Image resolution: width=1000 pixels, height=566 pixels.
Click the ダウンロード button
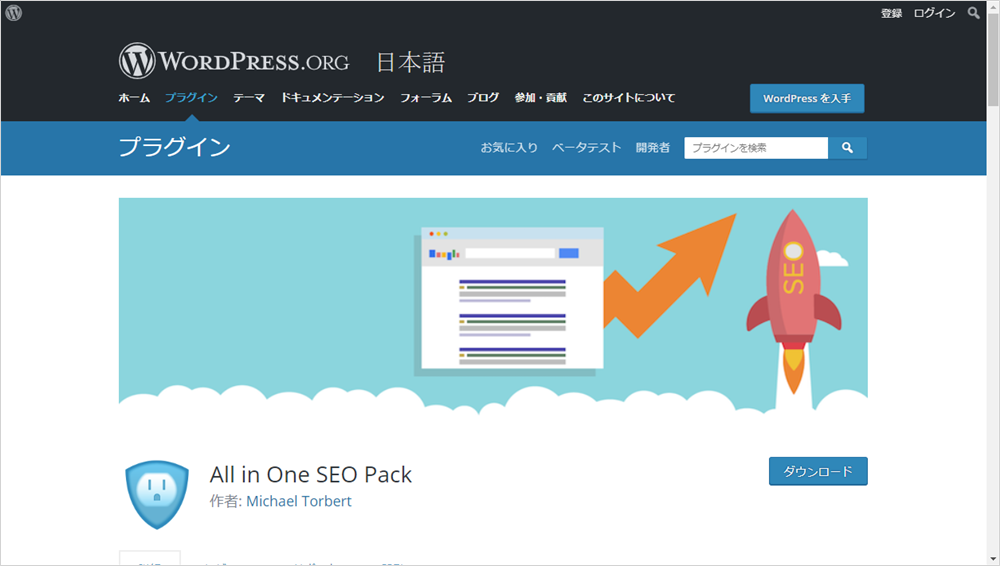point(818,472)
